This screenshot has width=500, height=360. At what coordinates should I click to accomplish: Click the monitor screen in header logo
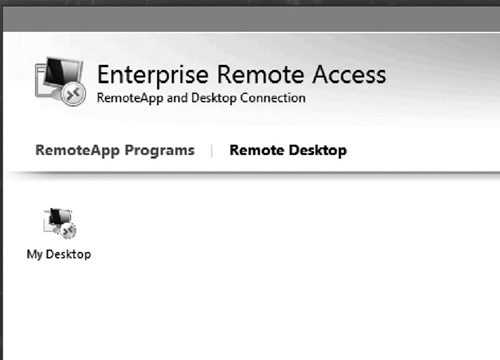click(x=62, y=72)
